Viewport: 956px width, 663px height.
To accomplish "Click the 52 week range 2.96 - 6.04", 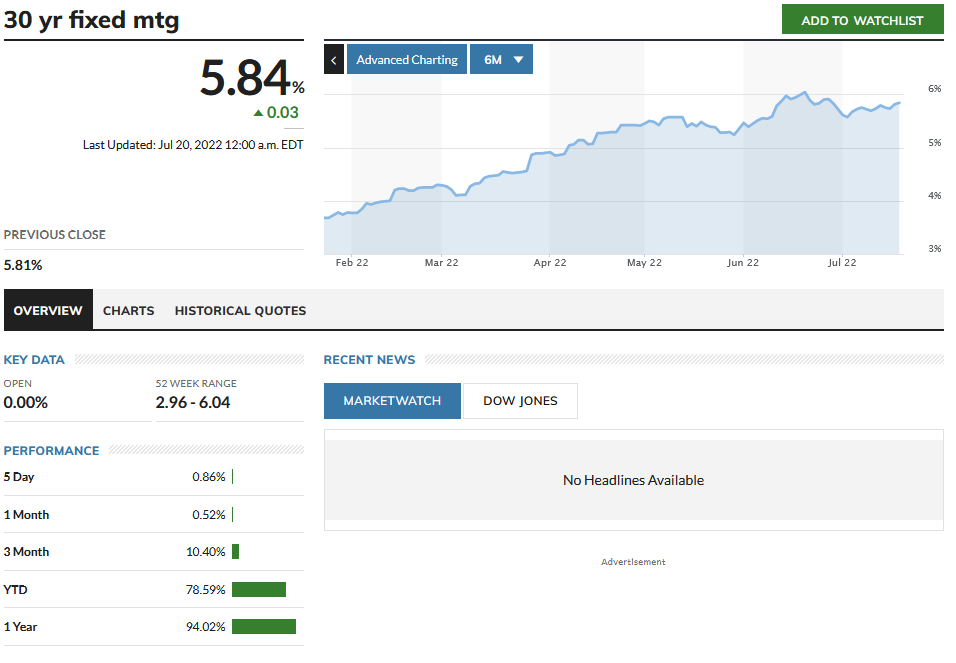I will coord(193,403).
